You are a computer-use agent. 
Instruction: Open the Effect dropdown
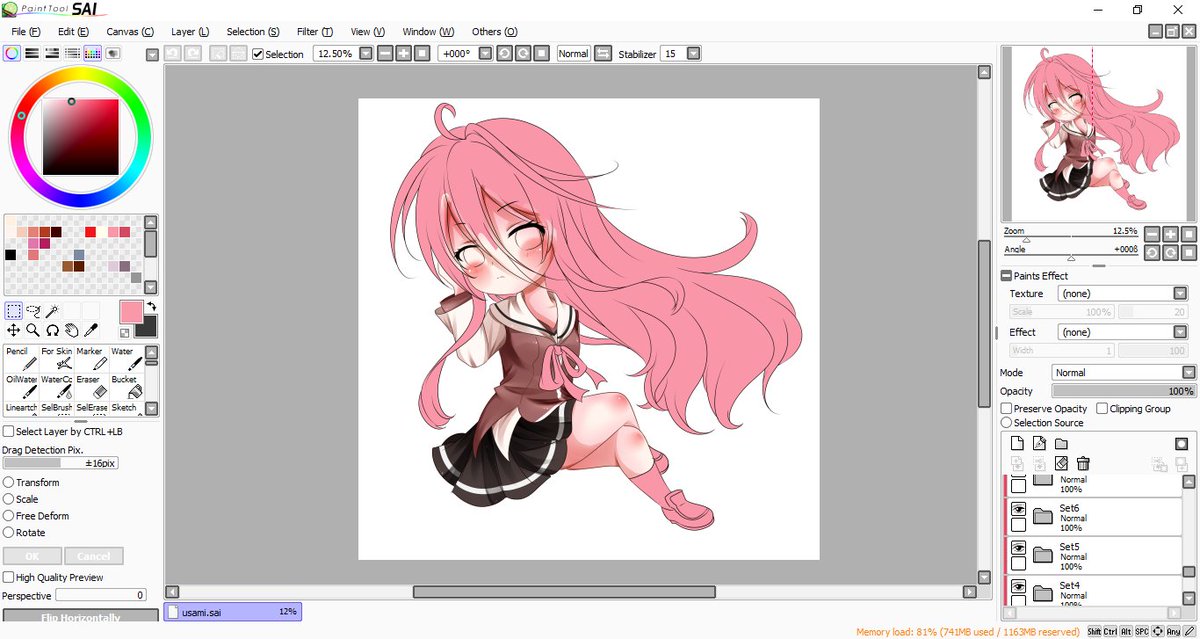pos(1179,331)
